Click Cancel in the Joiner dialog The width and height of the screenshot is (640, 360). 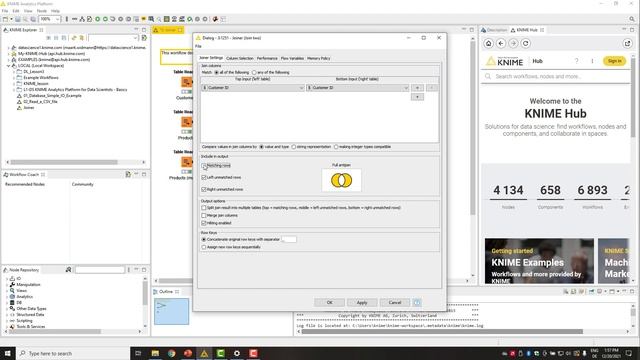click(x=395, y=302)
